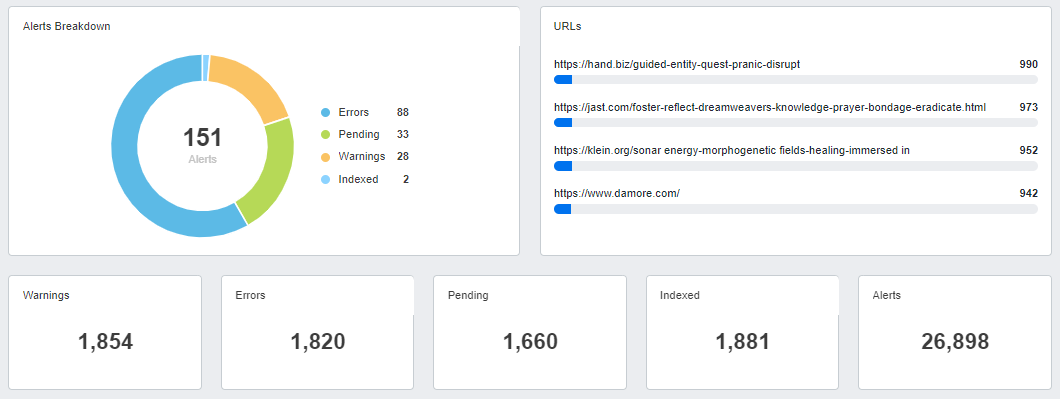The width and height of the screenshot is (1060, 399).
Task: Click the light blue Indexed legend dot
Action: point(326,179)
